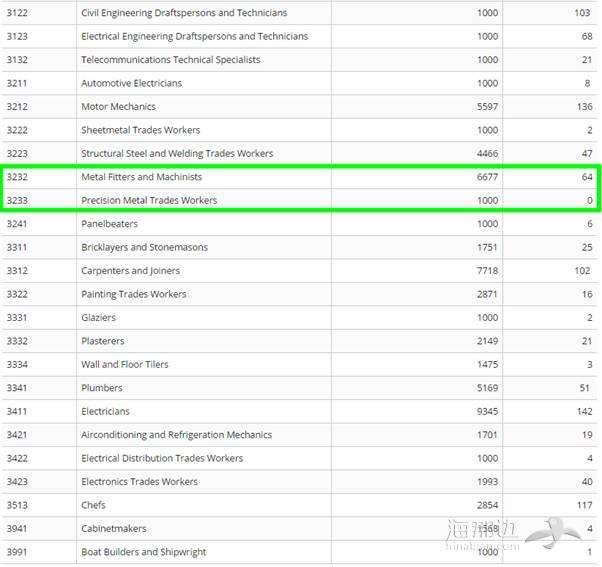Click the value 2149

coord(487,341)
